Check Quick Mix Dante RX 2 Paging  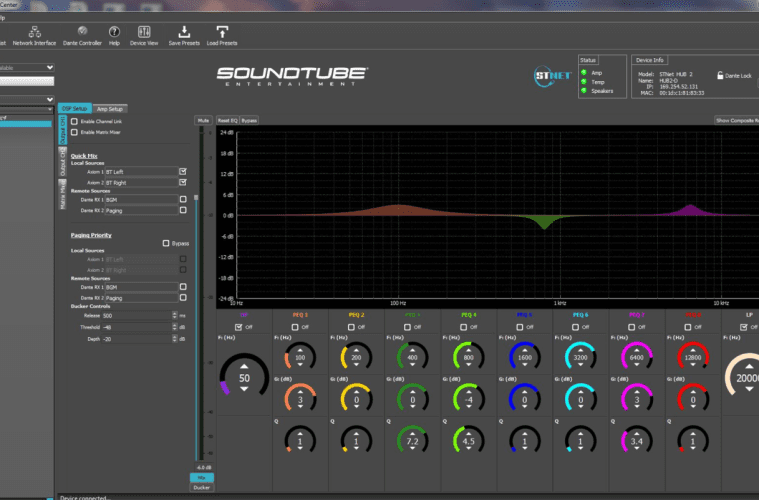click(183, 210)
